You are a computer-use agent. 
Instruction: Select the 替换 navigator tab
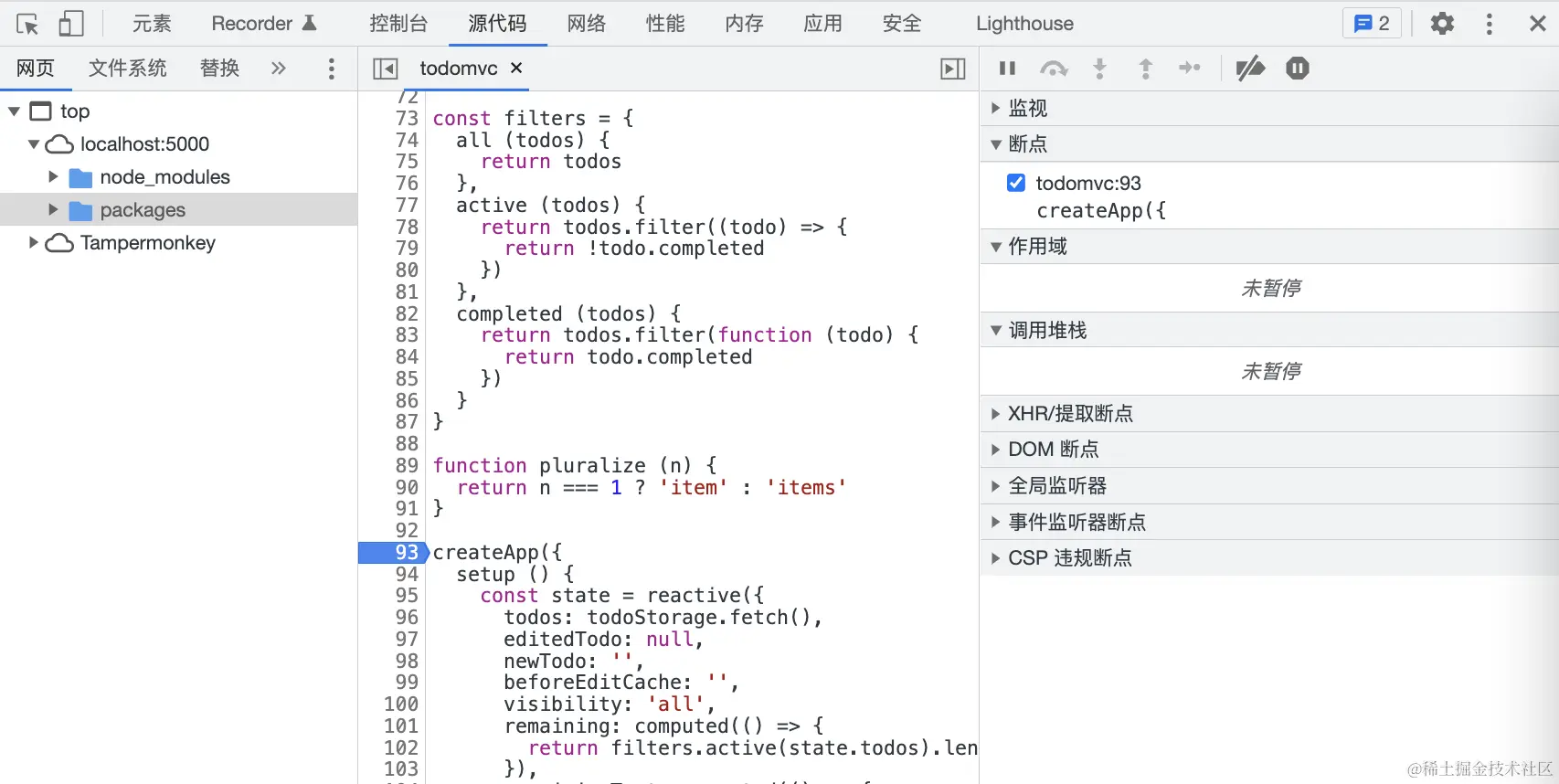219,69
